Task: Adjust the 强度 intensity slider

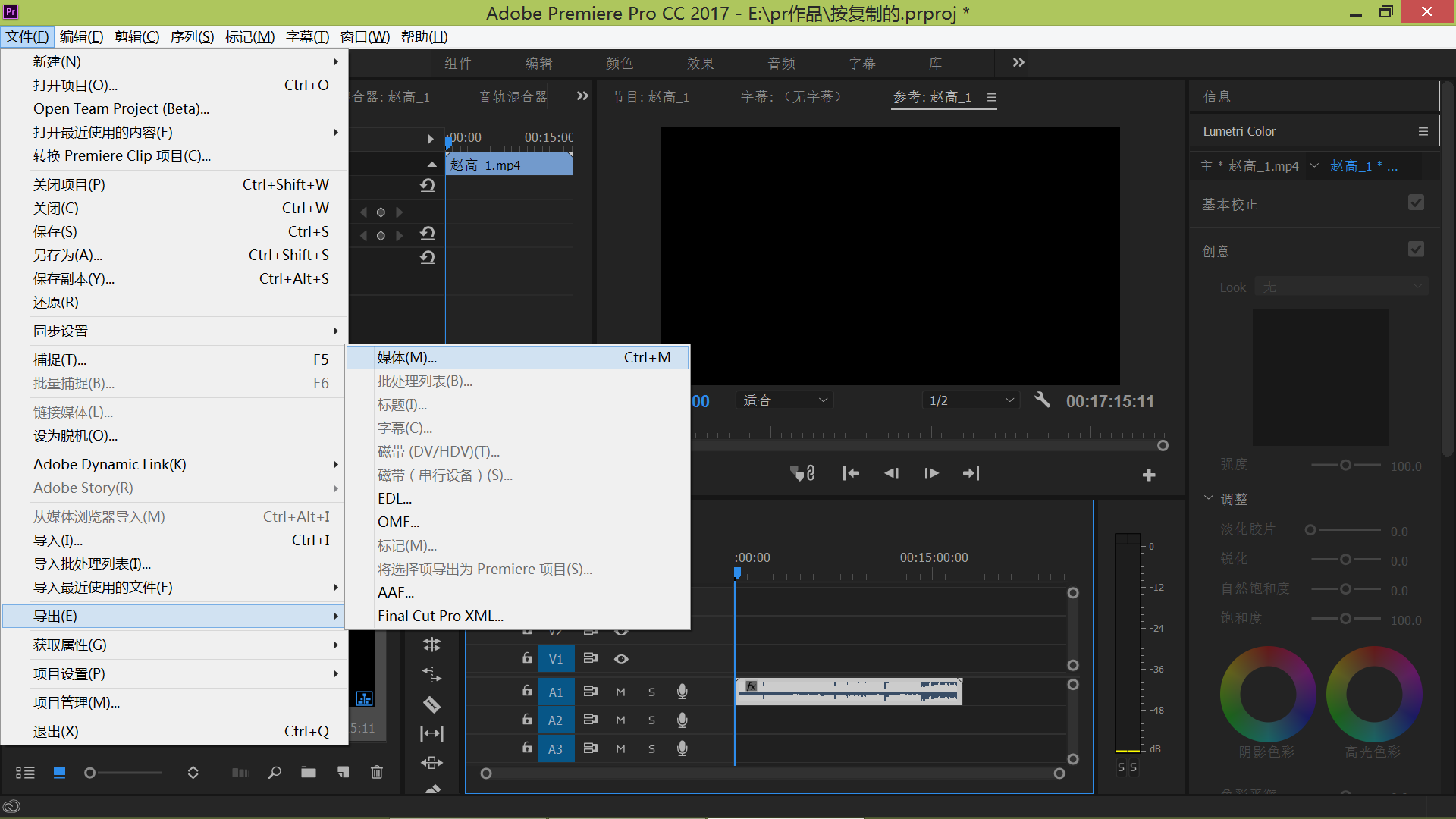Action: pyautogui.click(x=1345, y=465)
